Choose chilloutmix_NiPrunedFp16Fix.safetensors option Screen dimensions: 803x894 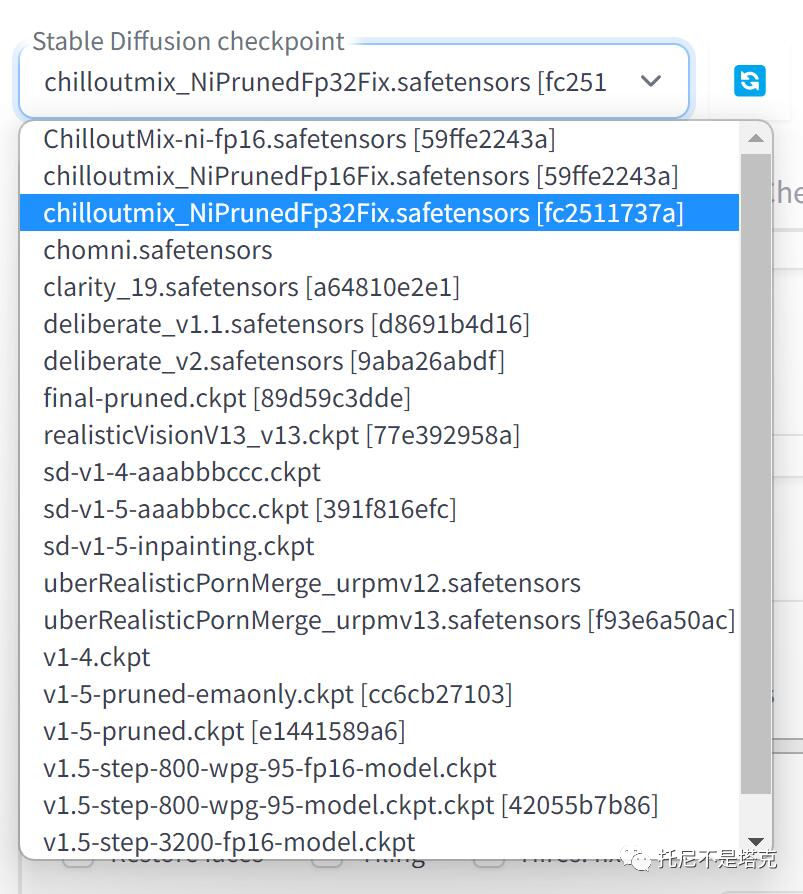(x=379, y=176)
